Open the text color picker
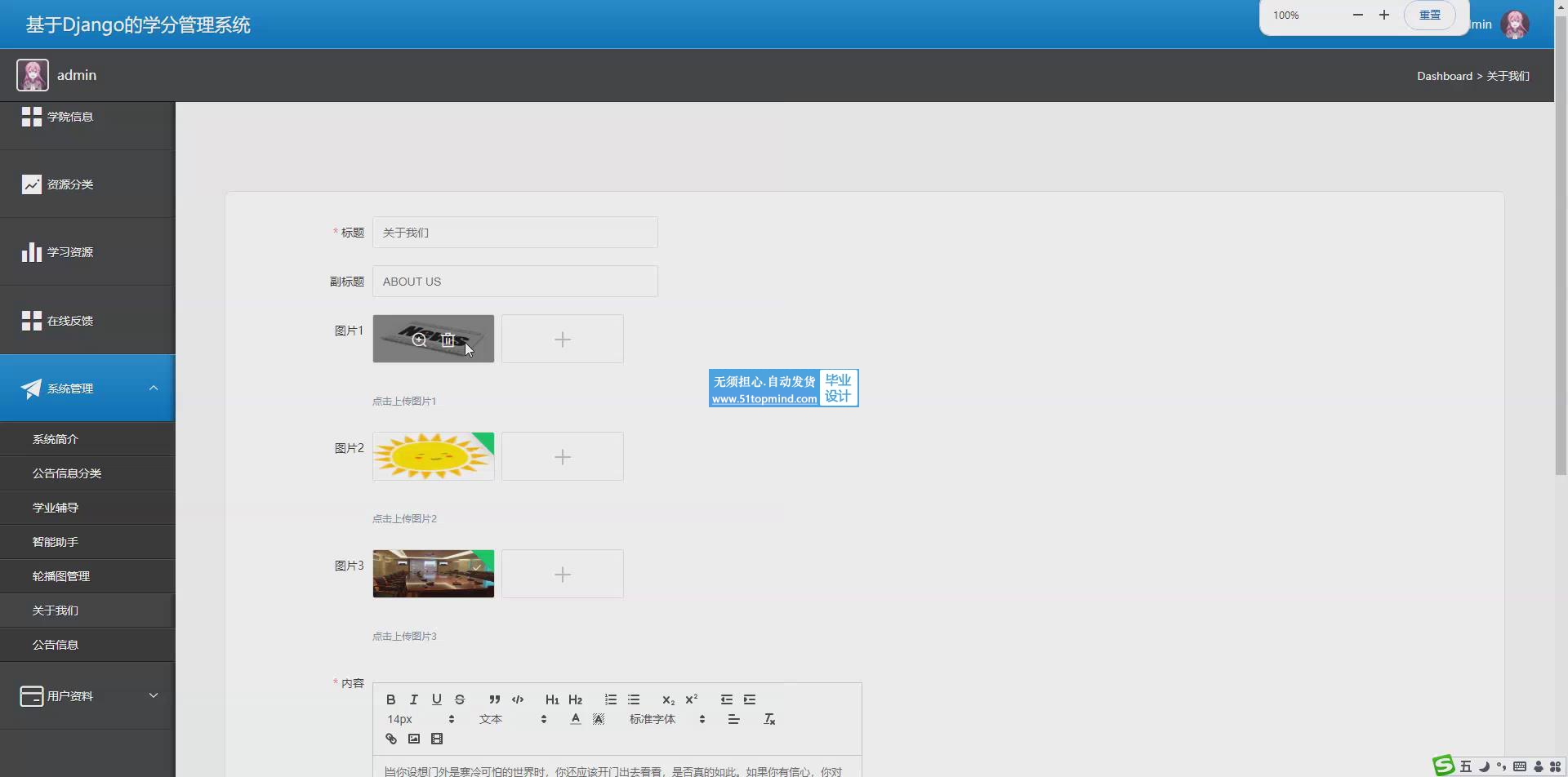This screenshot has height=777, width=1568. pos(575,719)
